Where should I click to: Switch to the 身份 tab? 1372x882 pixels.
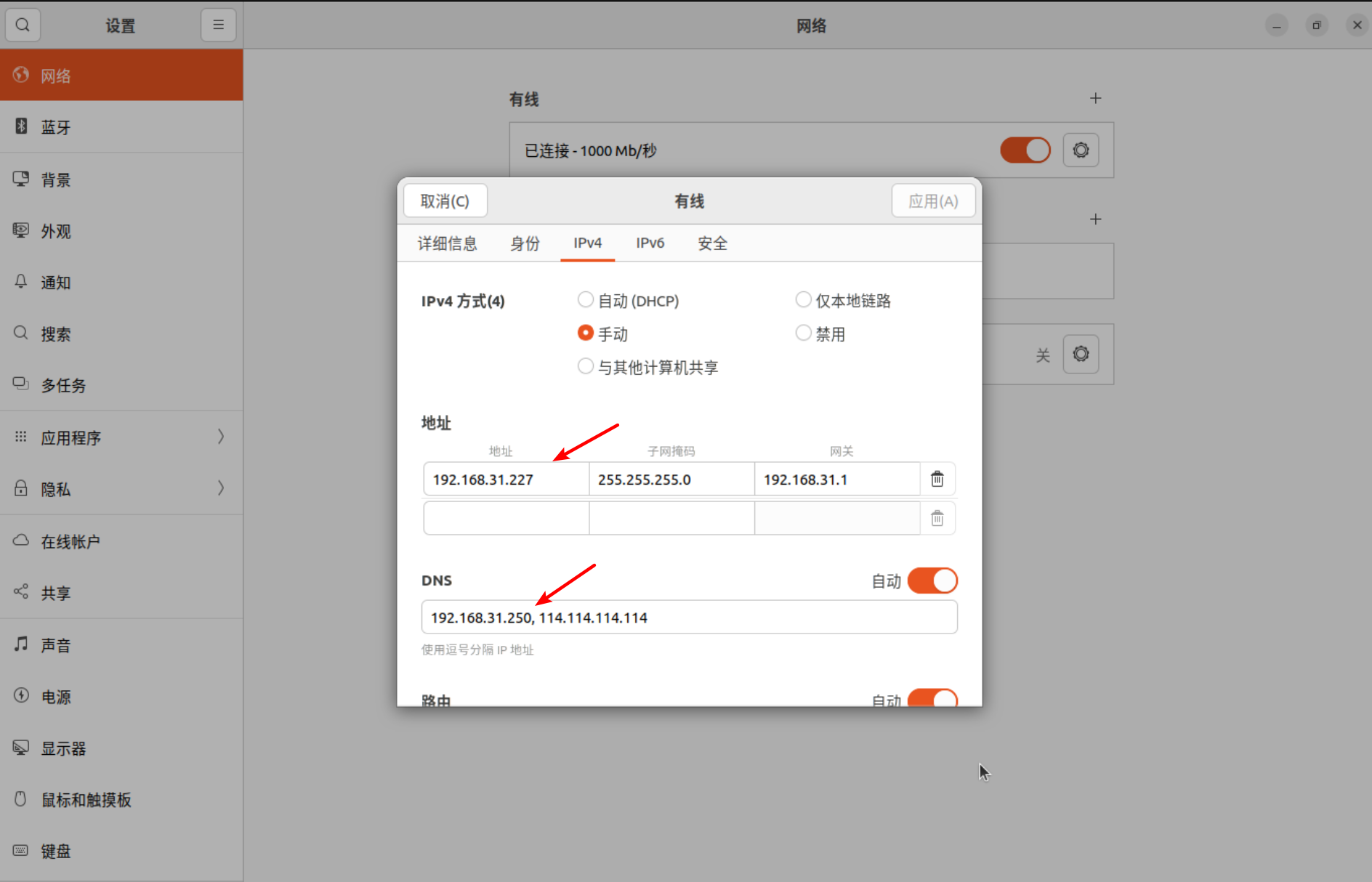click(525, 243)
